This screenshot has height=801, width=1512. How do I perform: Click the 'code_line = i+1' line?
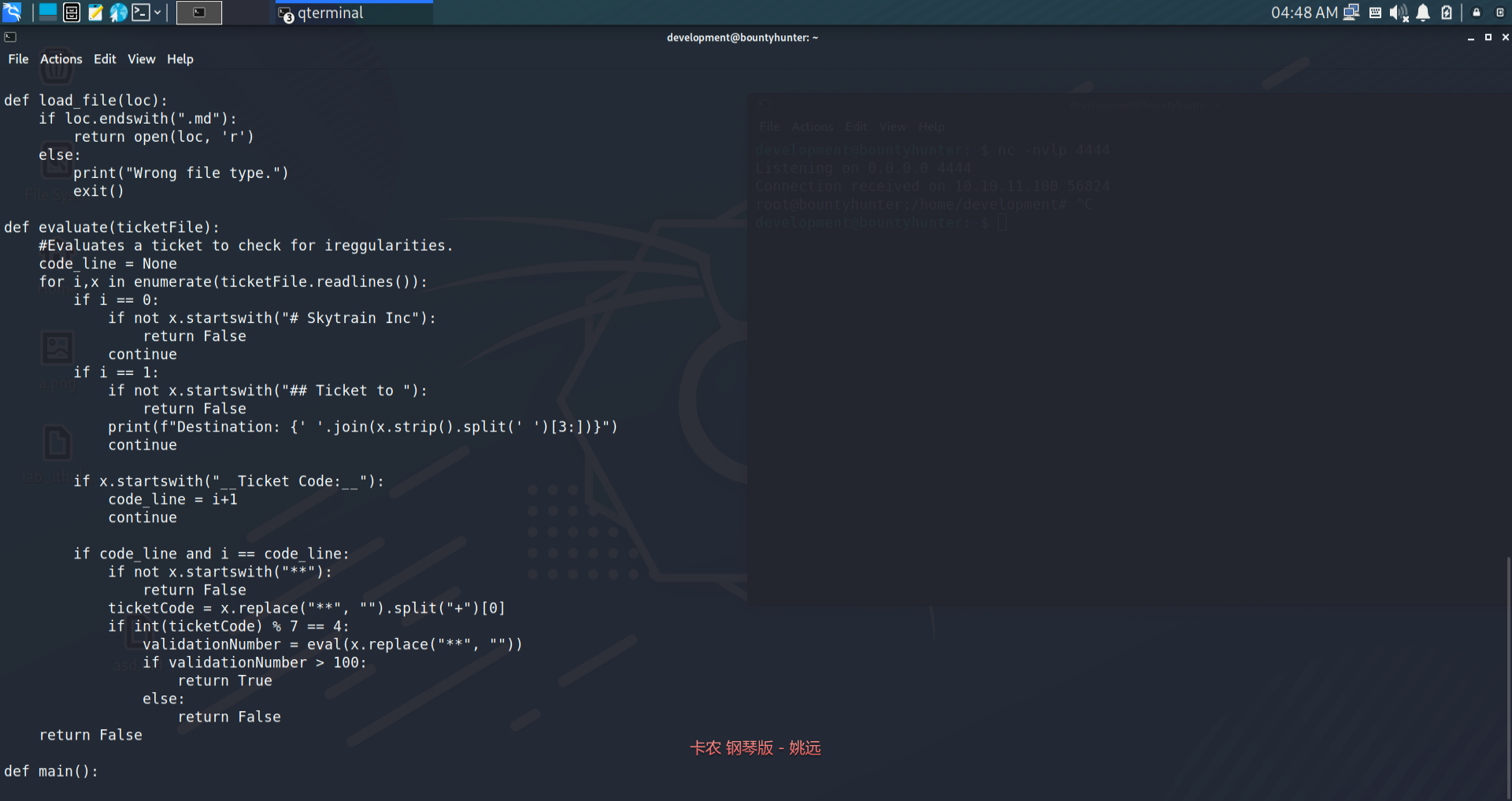coord(172,499)
